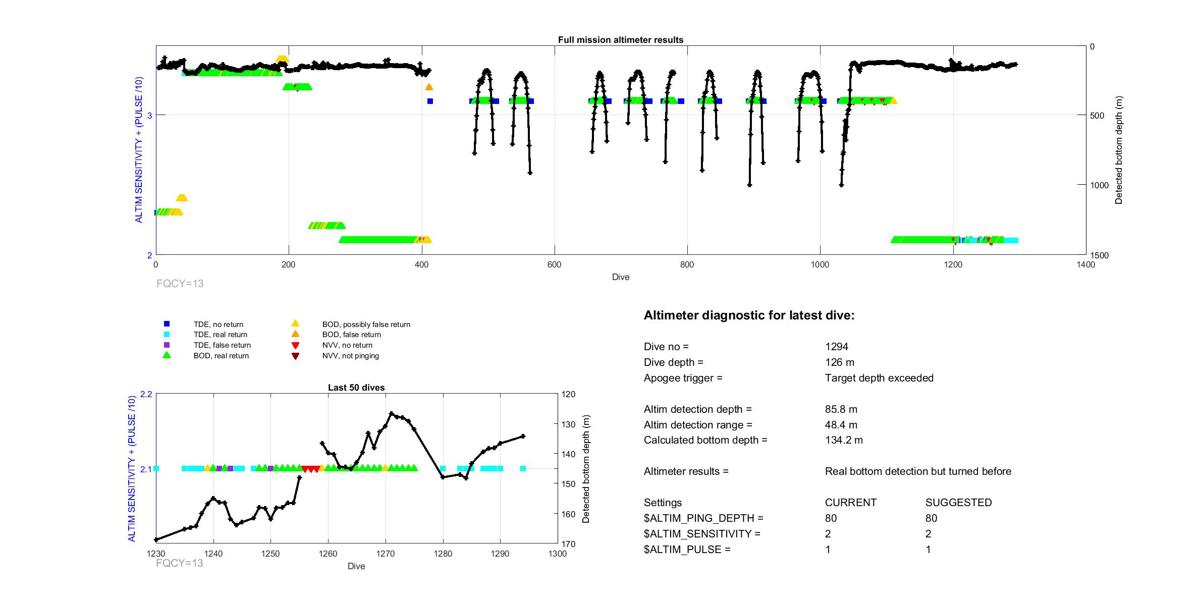The image size is (1200, 611).
Task: Click the CURRENT column header in Settings
Action: pyautogui.click(x=850, y=502)
